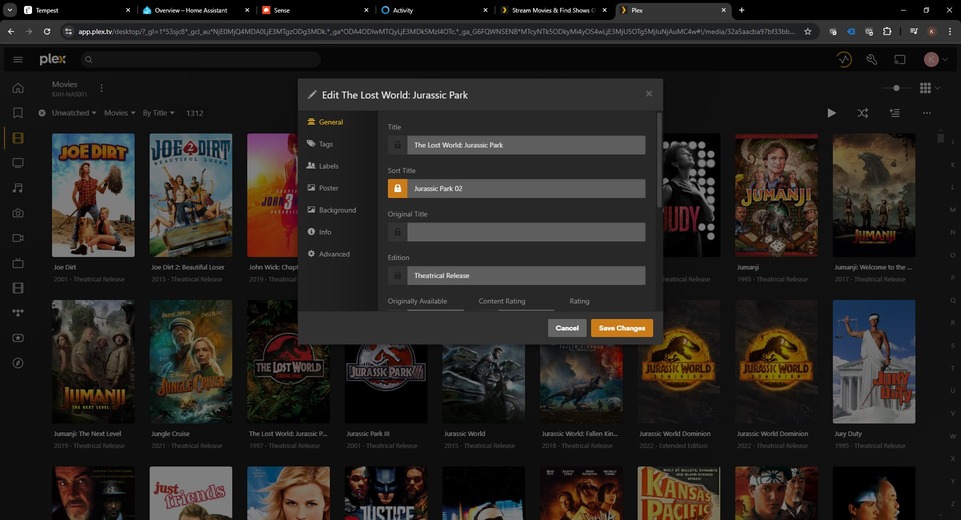Open the camcorder videos sidebar icon

click(18, 238)
